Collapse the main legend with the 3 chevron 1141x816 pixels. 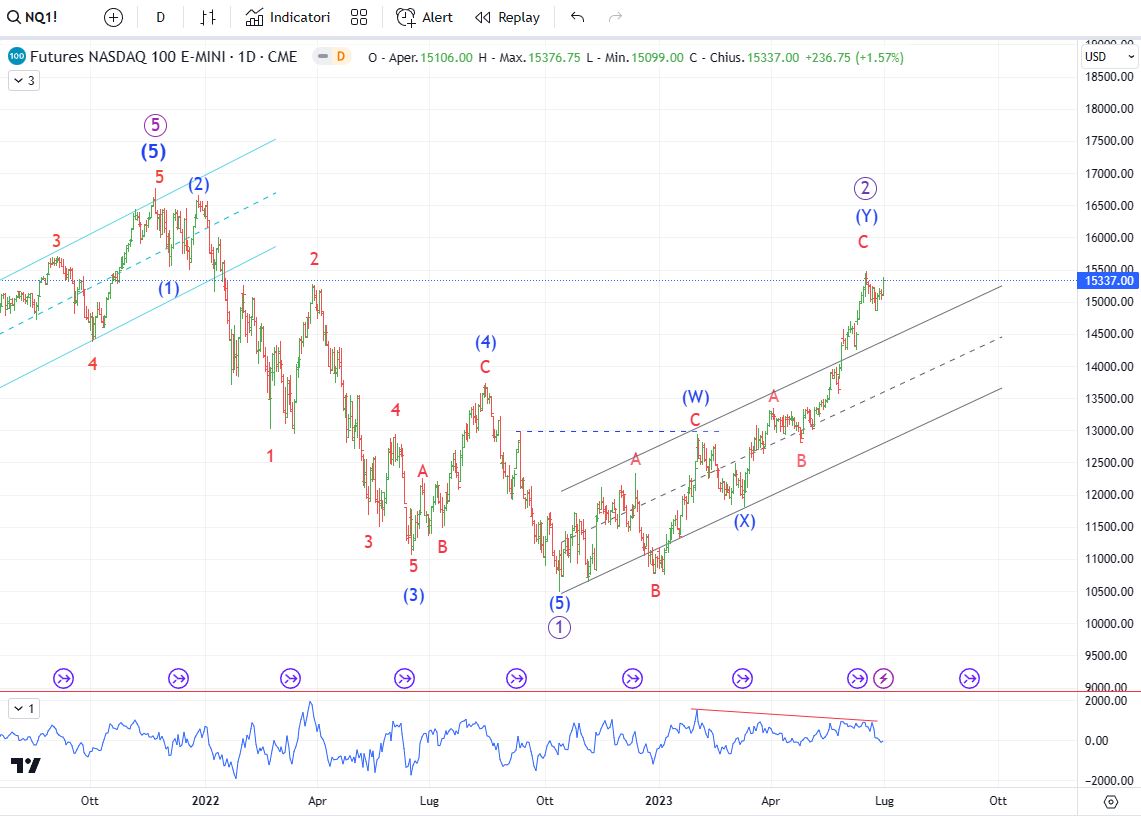coord(24,80)
